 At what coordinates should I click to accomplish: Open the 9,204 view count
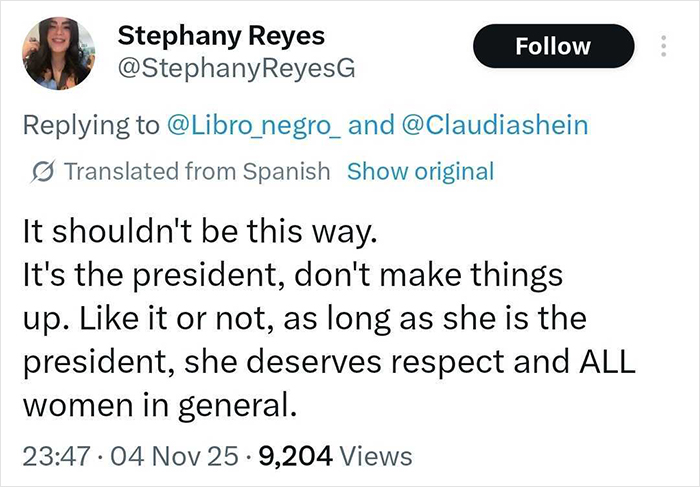pos(296,456)
